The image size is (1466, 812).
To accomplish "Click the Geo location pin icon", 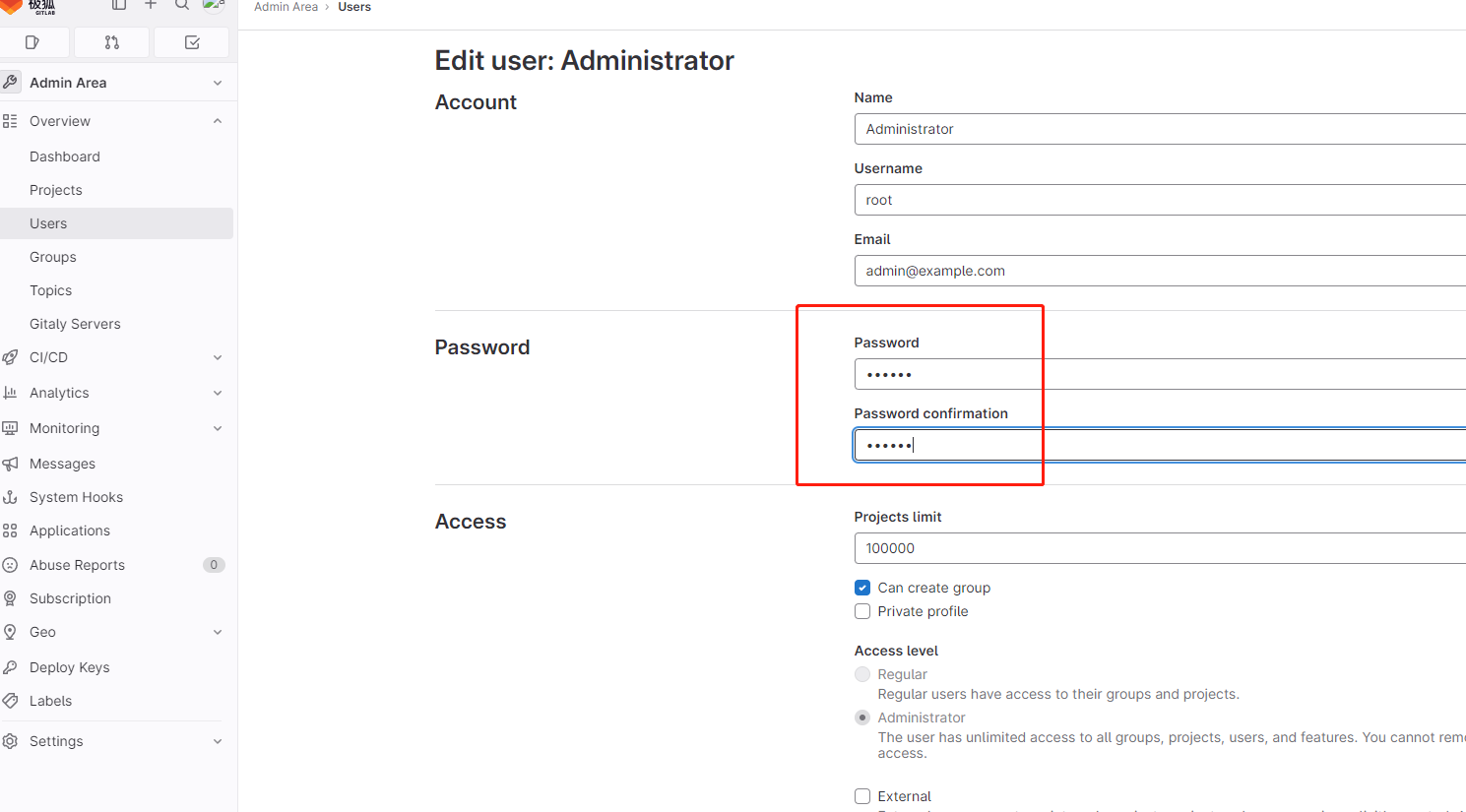I will click(10, 632).
